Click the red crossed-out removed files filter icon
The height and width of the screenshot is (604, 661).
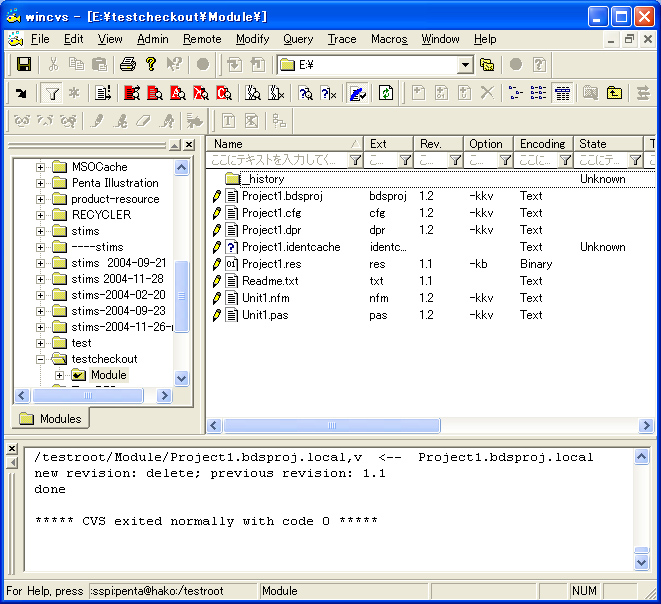(x=201, y=93)
